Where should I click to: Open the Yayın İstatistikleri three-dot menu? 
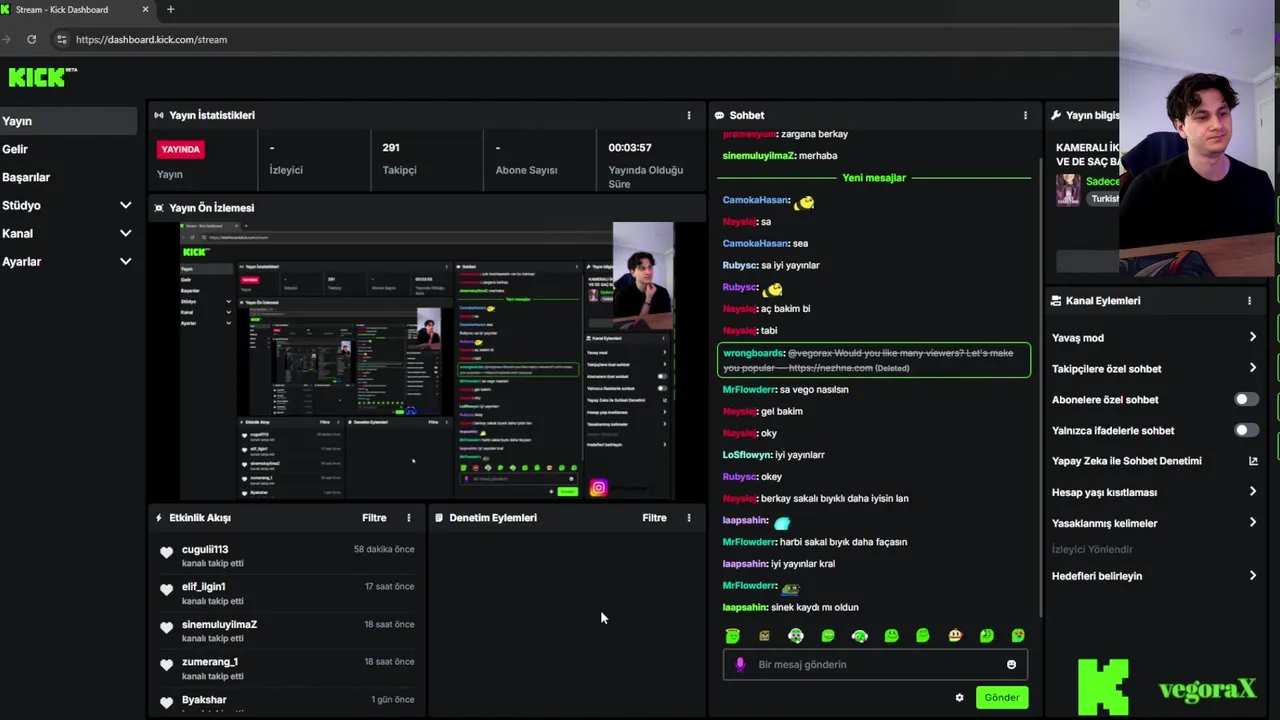[688, 115]
